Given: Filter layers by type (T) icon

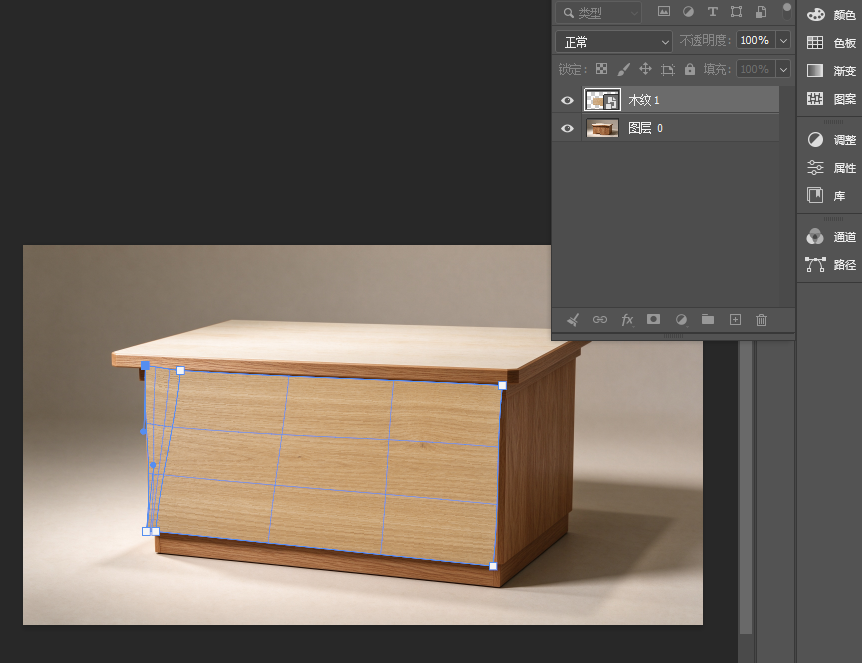Looking at the screenshot, I should 712,12.
